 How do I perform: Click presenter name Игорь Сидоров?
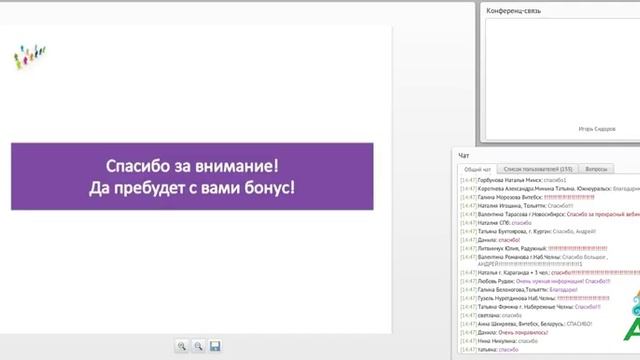pyautogui.click(x=597, y=129)
